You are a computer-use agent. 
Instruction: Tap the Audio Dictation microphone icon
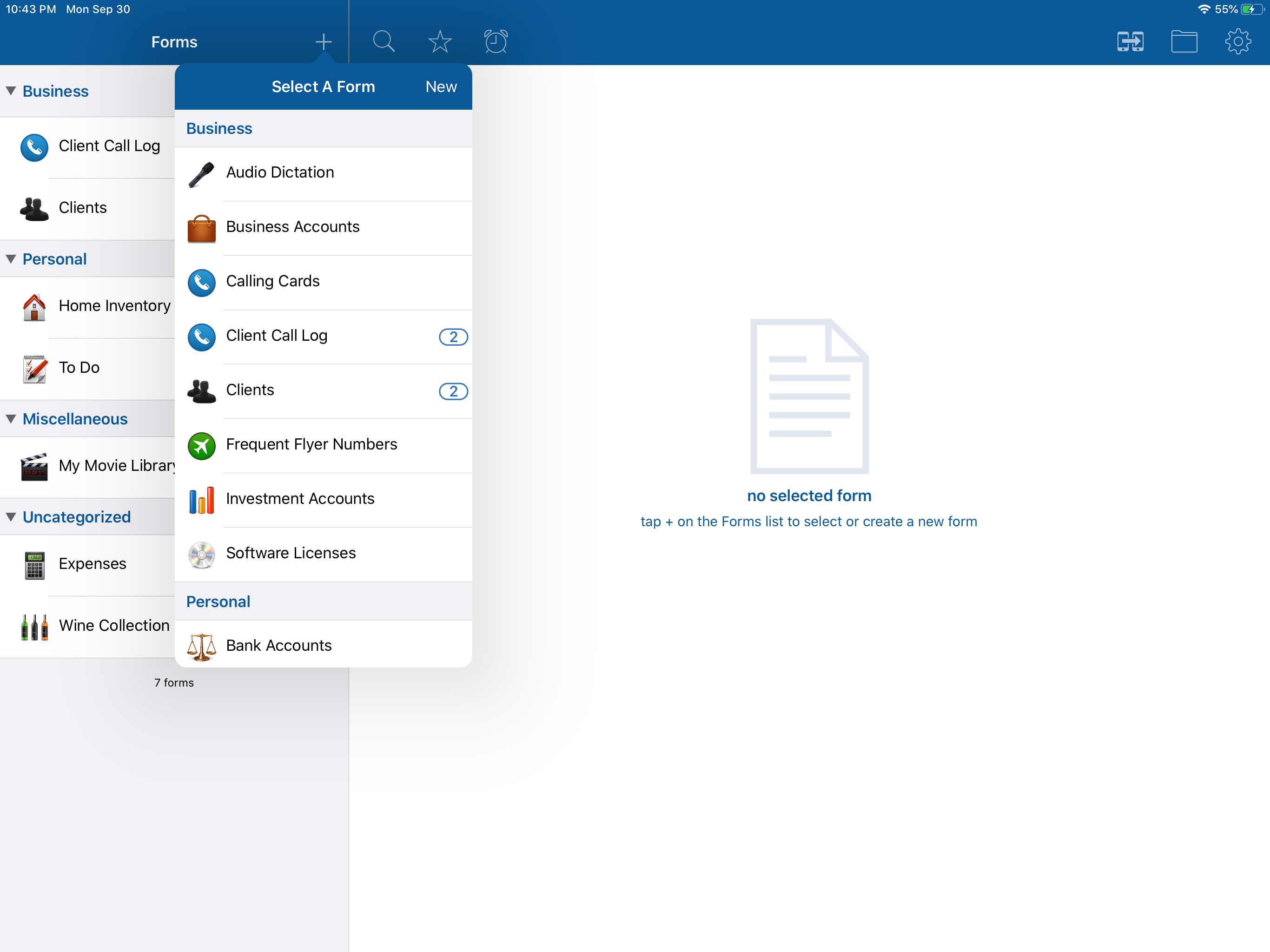coord(202,174)
